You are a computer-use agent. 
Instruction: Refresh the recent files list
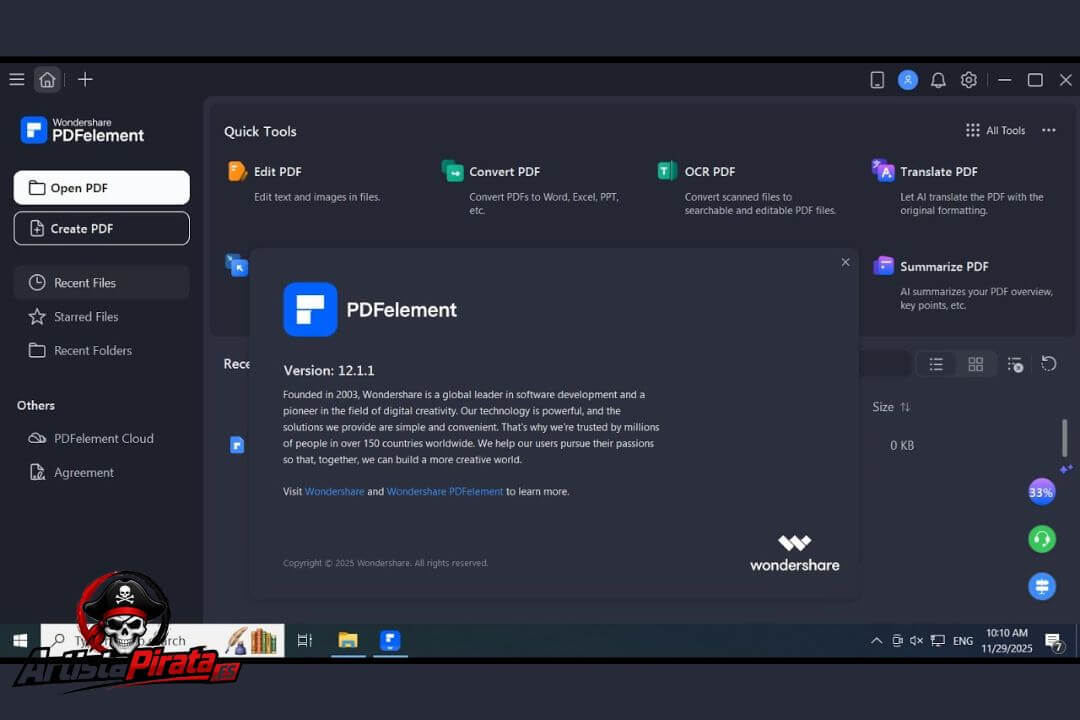(1048, 363)
